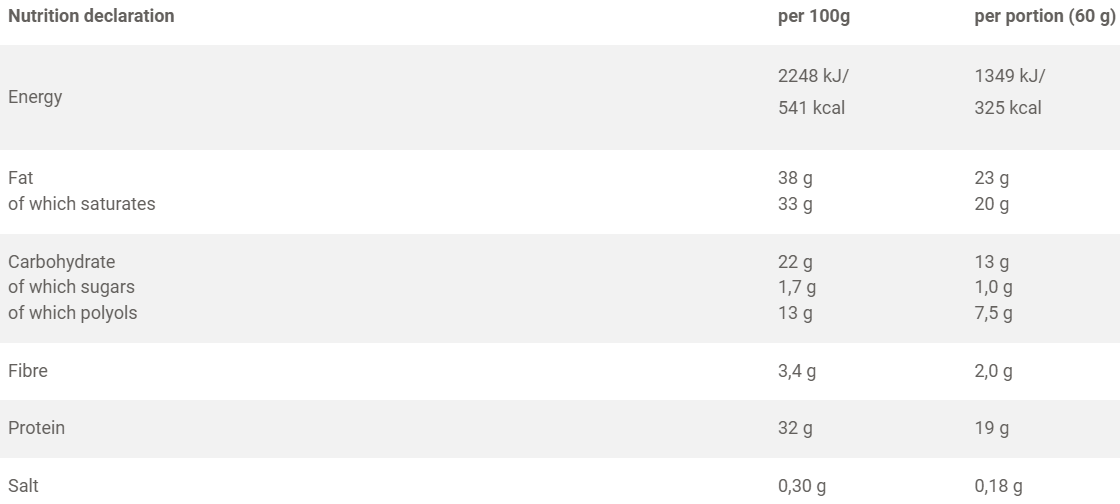This screenshot has width=1120, height=504.
Task: Click the 20 g saturates portion value
Action: pyautogui.click(x=991, y=204)
